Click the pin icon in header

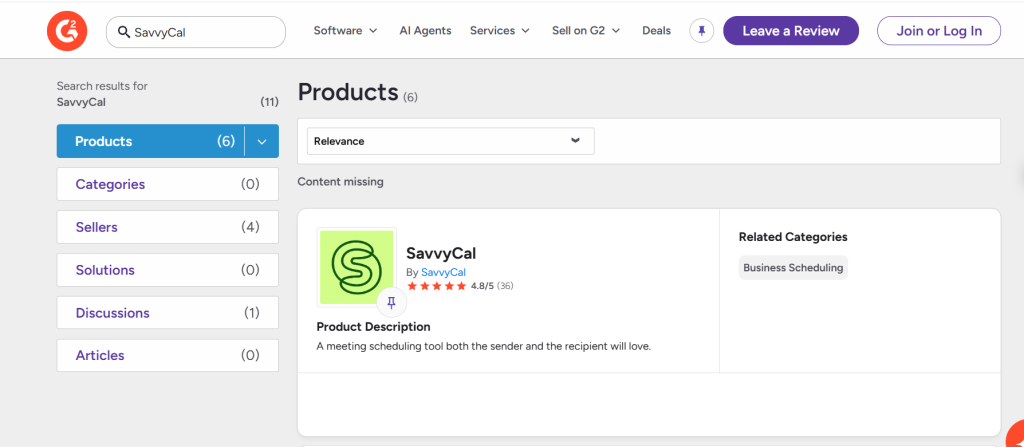coord(701,31)
